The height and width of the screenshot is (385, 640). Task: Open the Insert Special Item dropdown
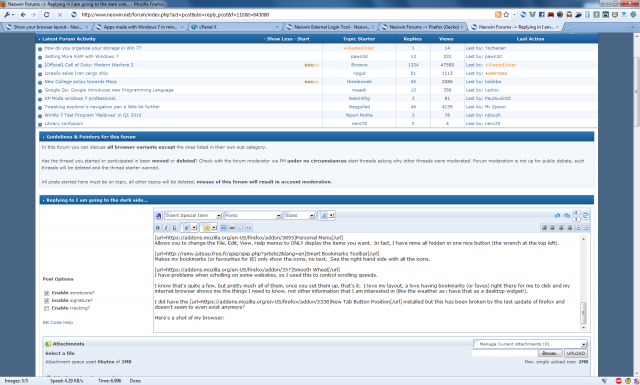coord(193,216)
